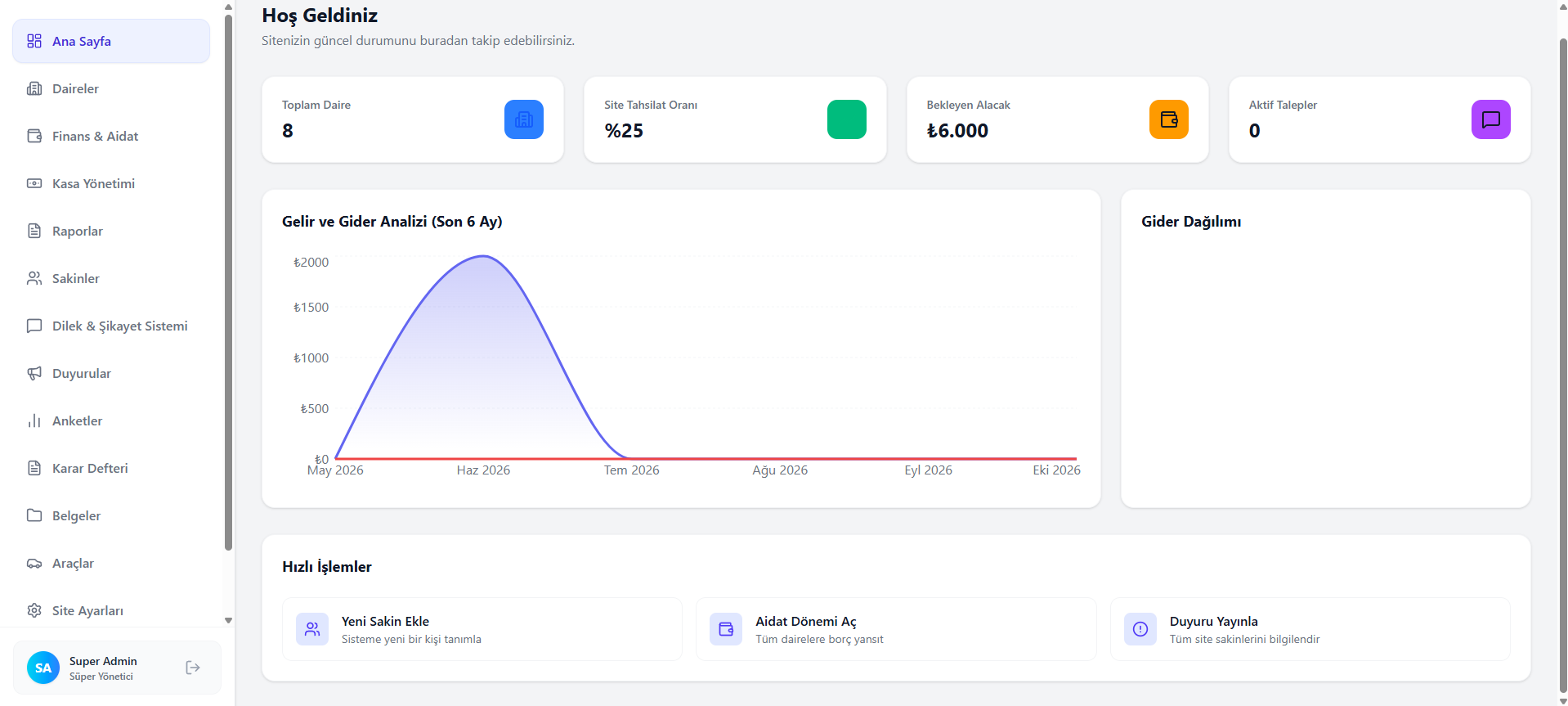Click the income curve peak on the chart
The height and width of the screenshot is (706, 1568).
tap(483, 257)
